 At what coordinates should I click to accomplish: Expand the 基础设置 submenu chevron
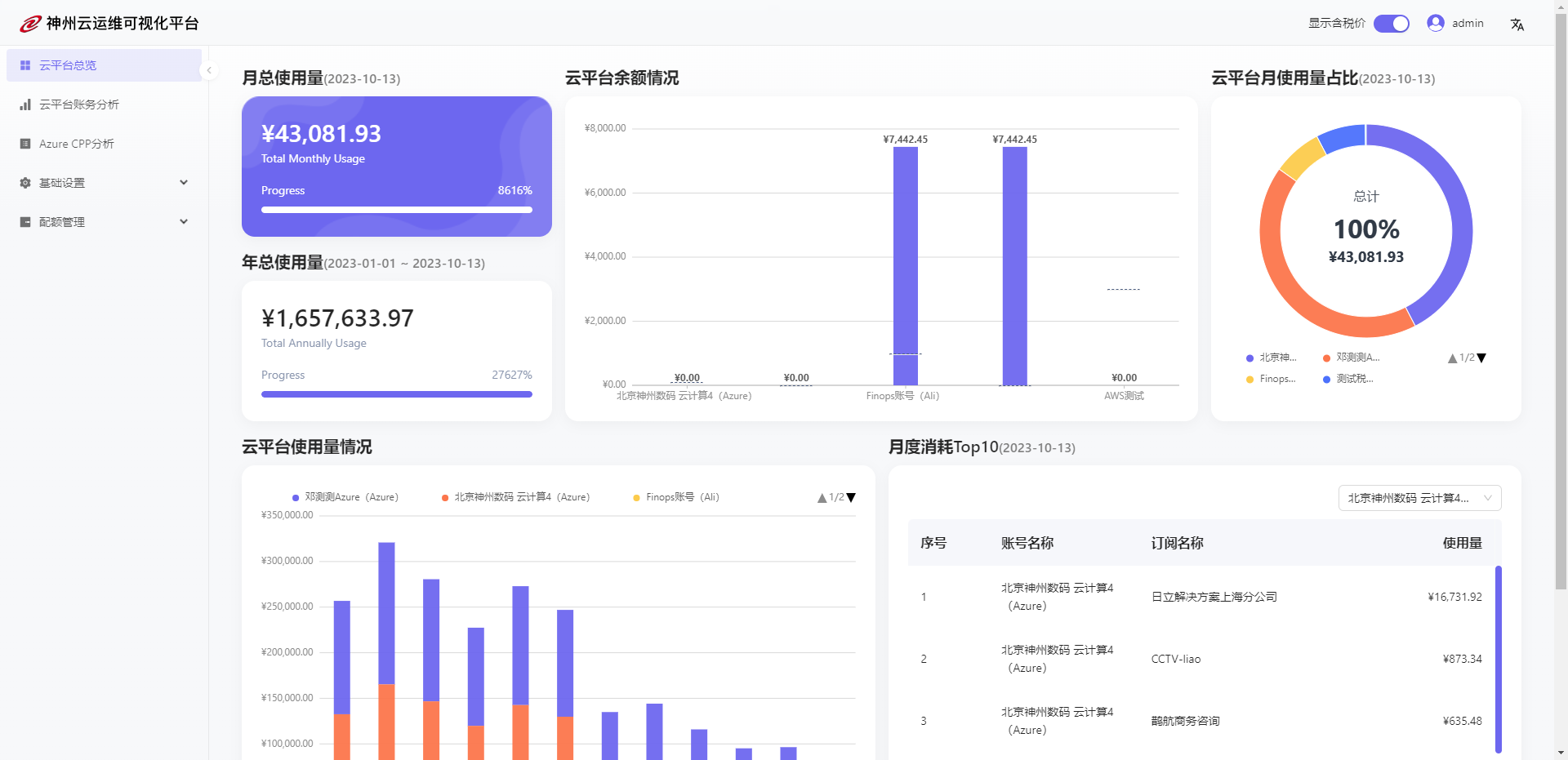(184, 182)
